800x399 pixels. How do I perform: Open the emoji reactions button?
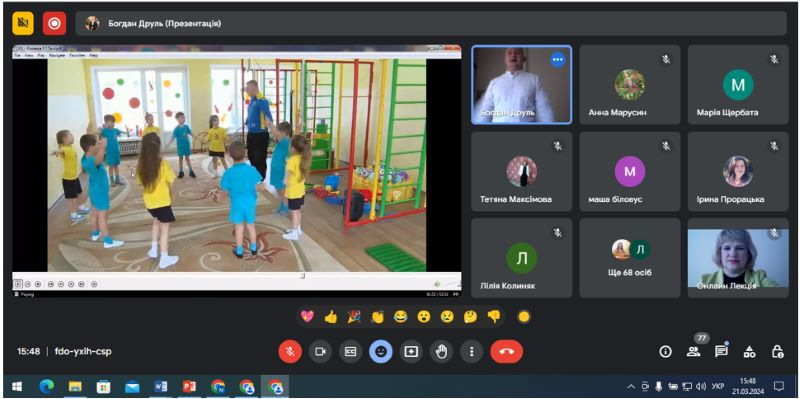click(381, 352)
